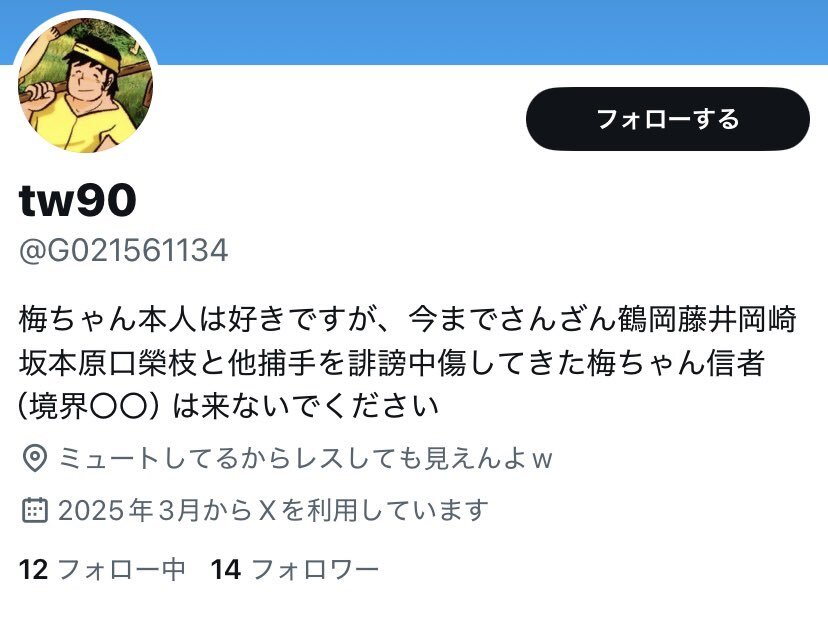828x627 pixels.
Task: Open the tw90 profile avatar picture
Action: [x=86, y=85]
